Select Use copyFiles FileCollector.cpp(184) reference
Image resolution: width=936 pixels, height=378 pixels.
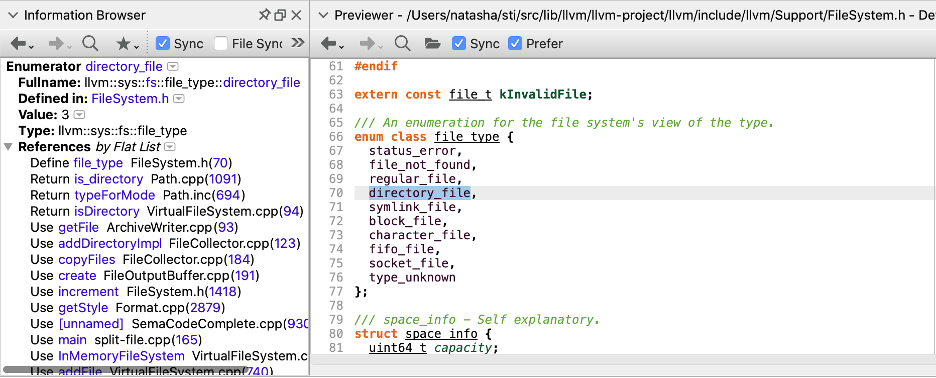[x=142, y=260]
